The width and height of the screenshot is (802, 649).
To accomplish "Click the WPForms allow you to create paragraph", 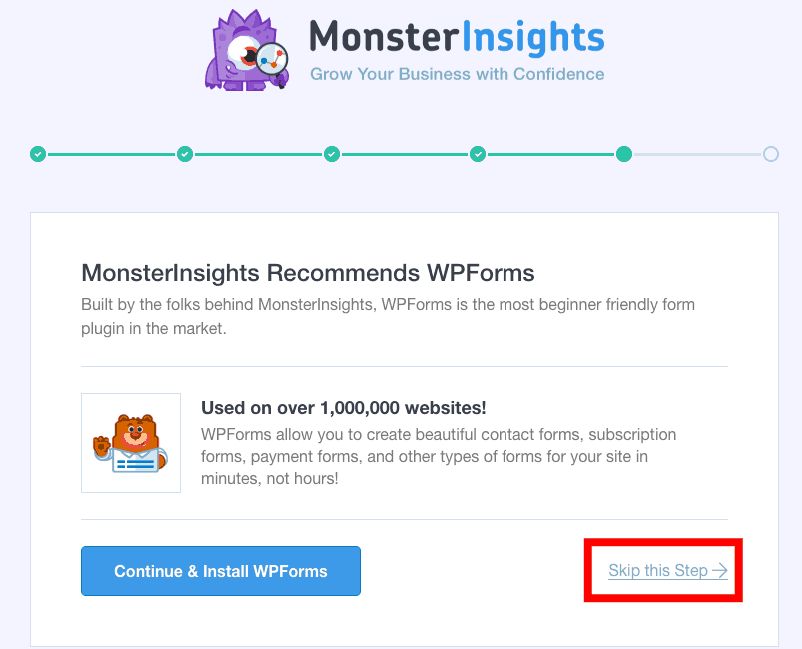I will click(x=438, y=456).
